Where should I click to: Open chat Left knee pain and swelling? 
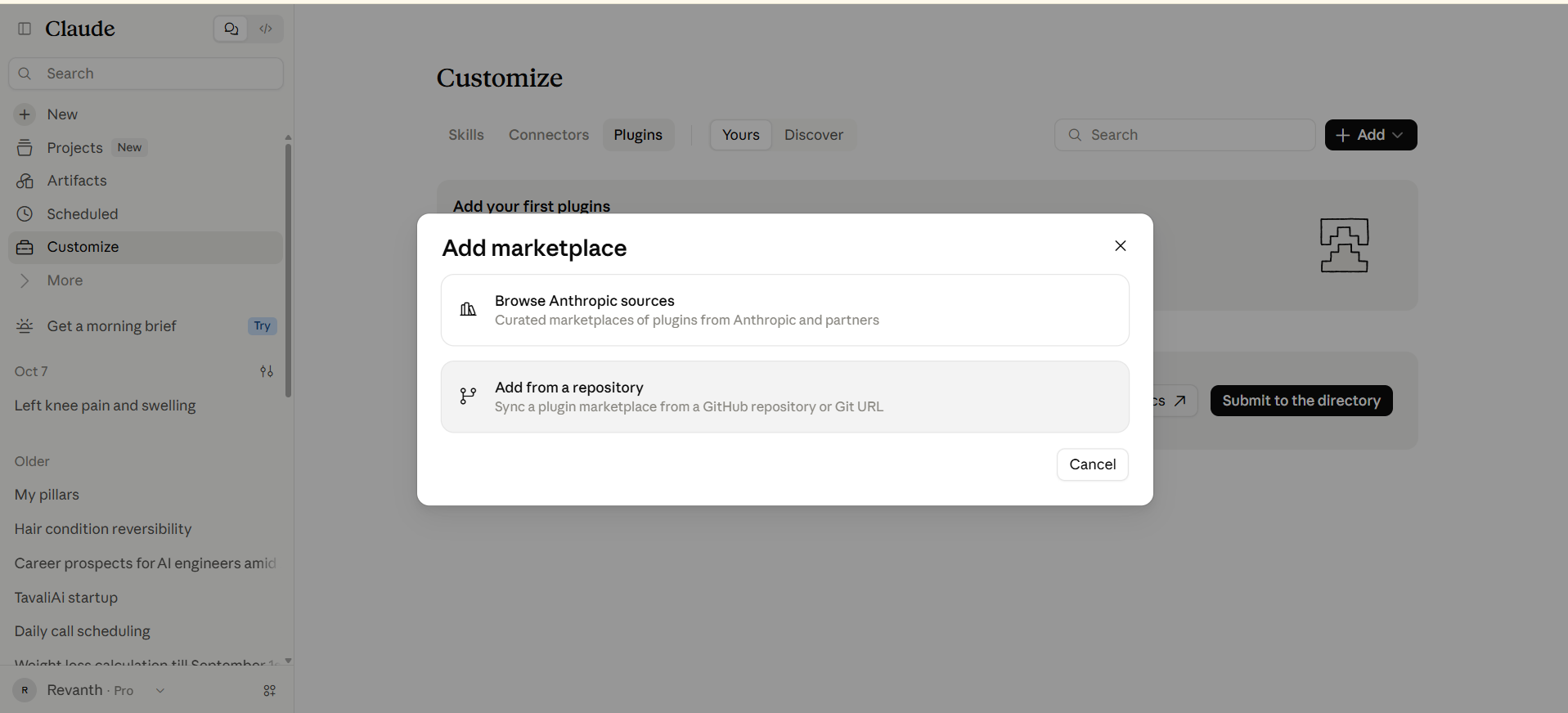(x=105, y=406)
